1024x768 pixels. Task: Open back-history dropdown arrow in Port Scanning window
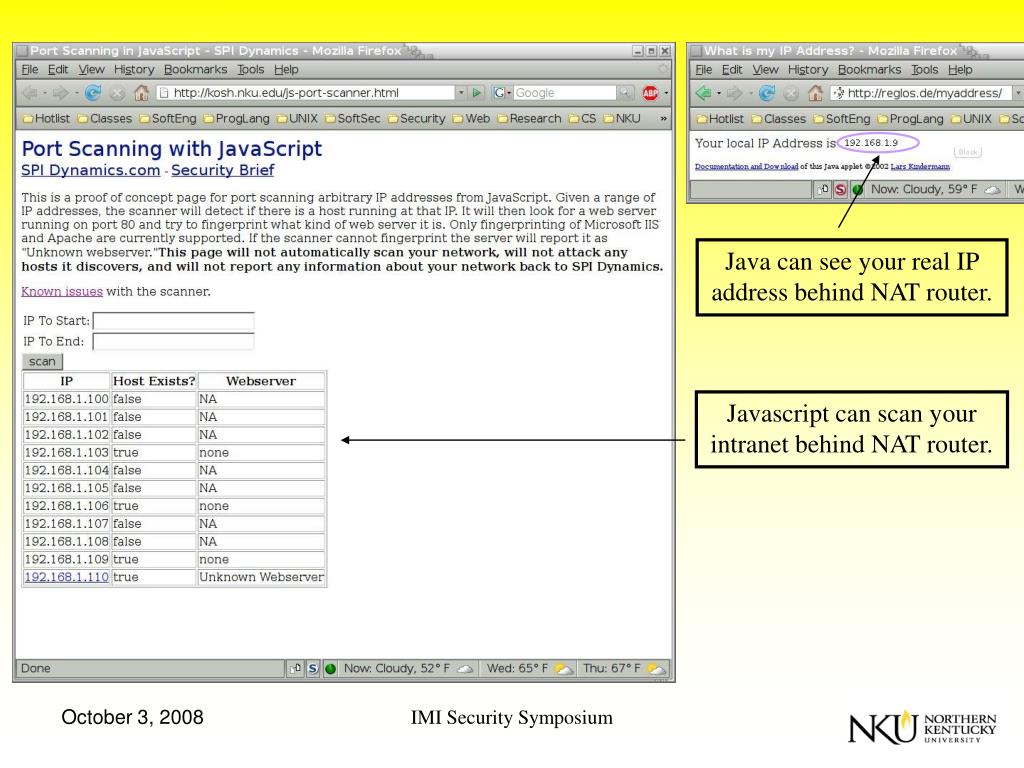click(x=44, y=93)
